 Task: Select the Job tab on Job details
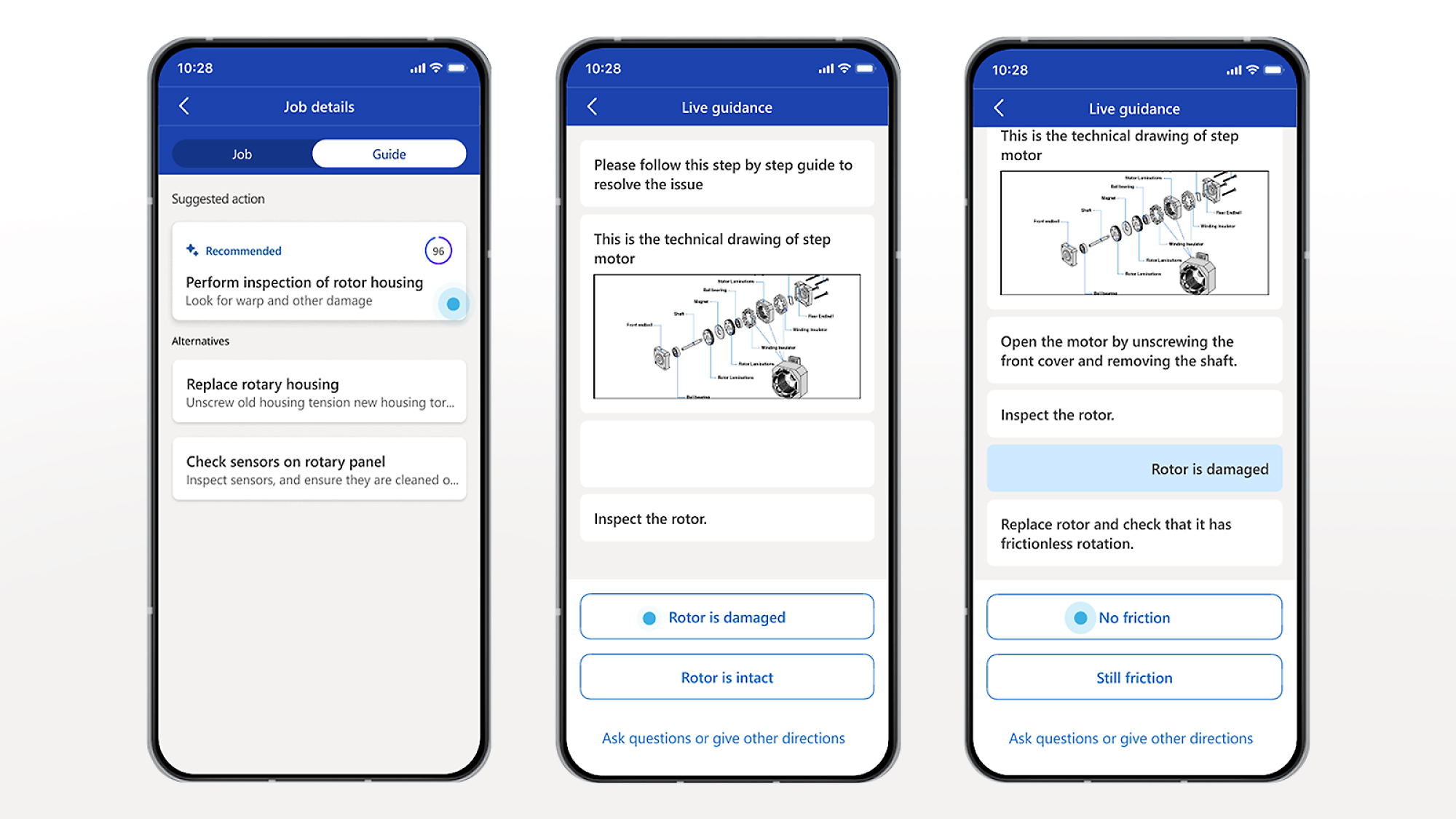(242, 154)
